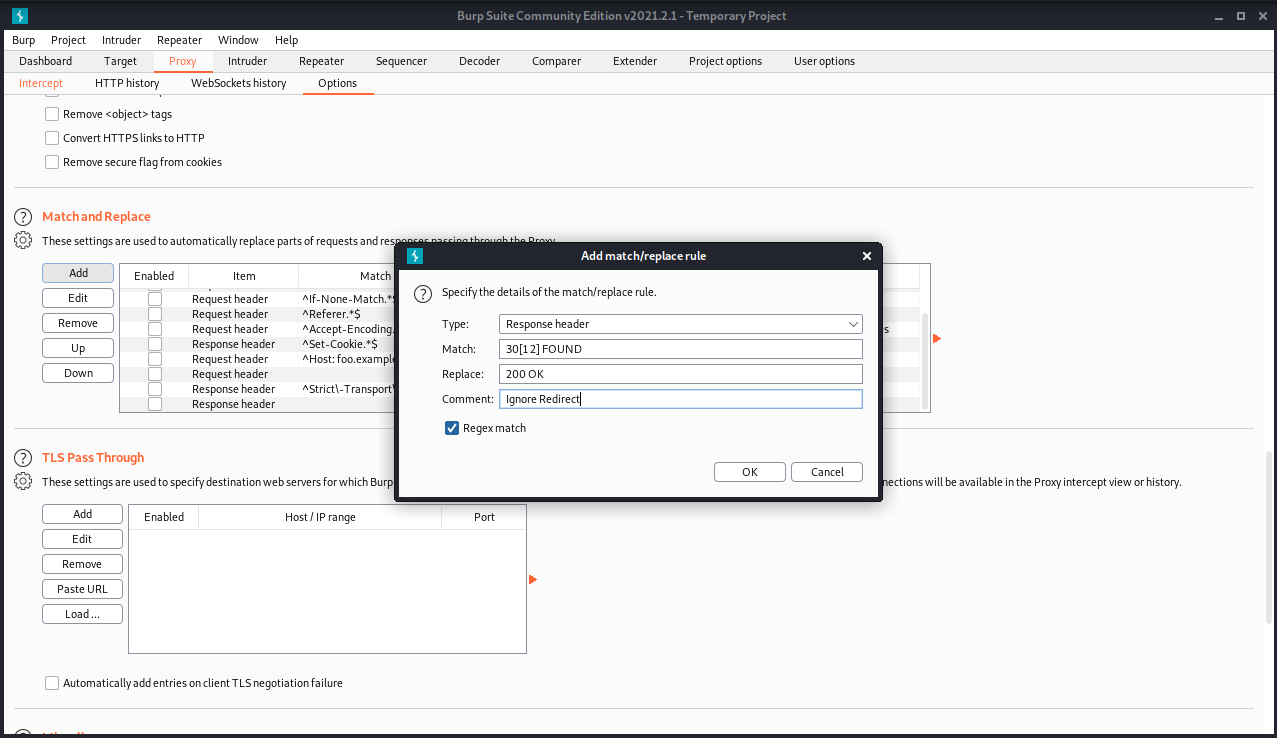Image resolution: width=1277 pixels, height=738 pixels.
Task: Close the Add match/replace rule dialog
Action: pyautogui.click(x=867, y=256)
